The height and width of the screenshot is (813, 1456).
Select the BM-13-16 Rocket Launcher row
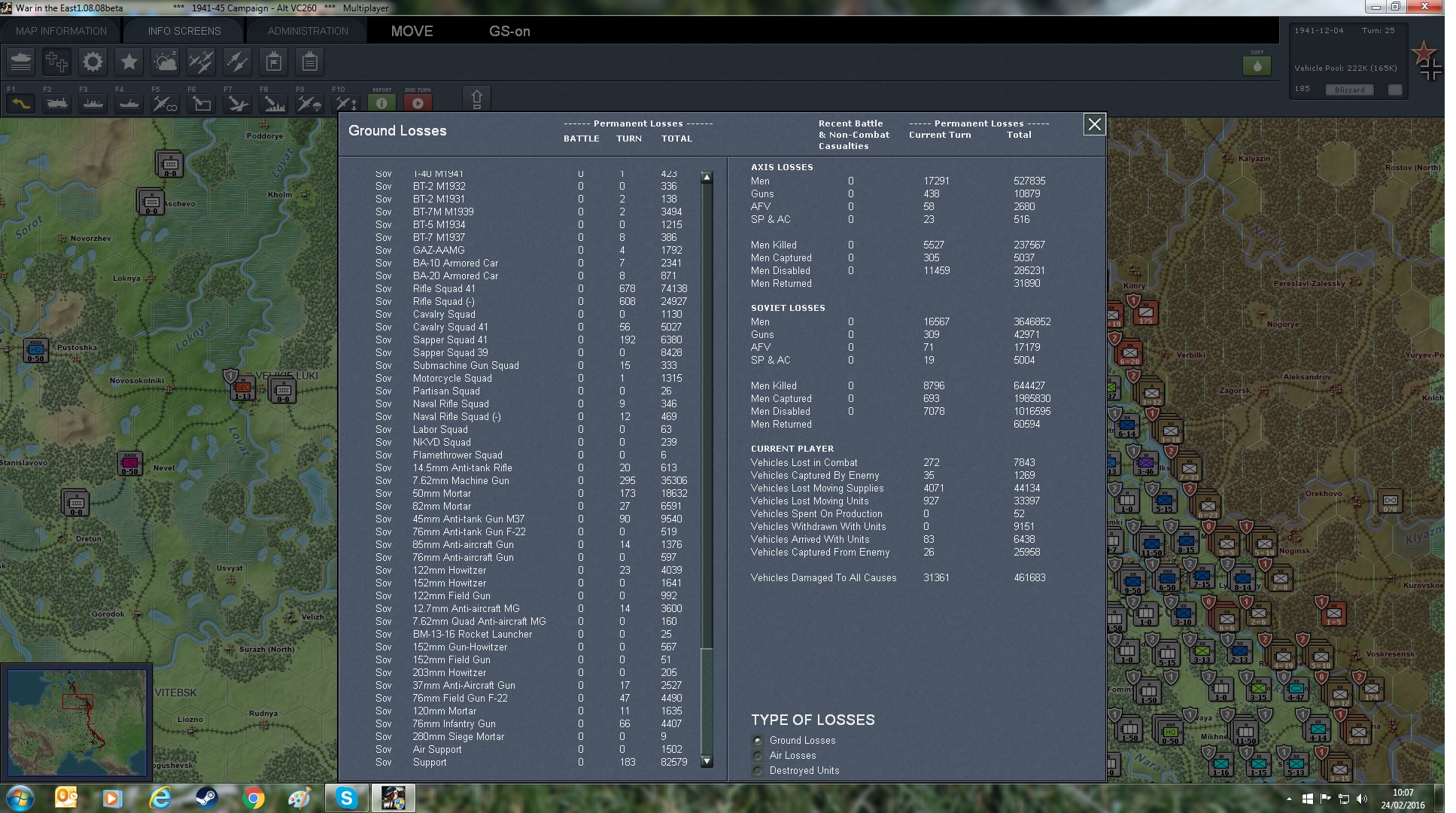pos(532,634)
